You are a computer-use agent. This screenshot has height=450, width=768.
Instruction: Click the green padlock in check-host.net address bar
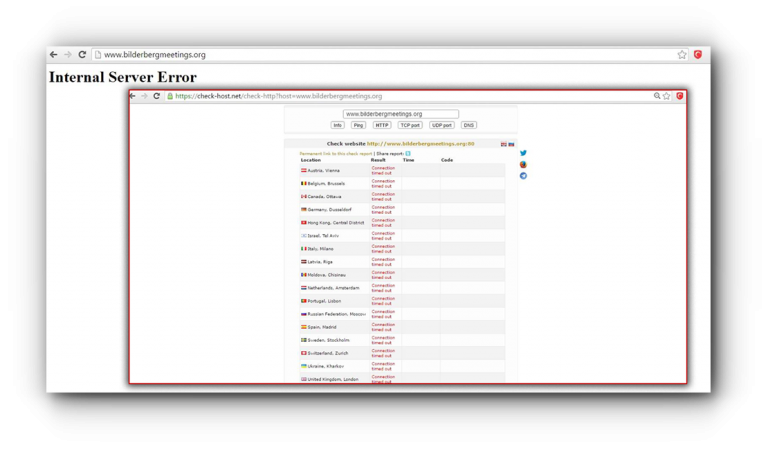point(170,96)
